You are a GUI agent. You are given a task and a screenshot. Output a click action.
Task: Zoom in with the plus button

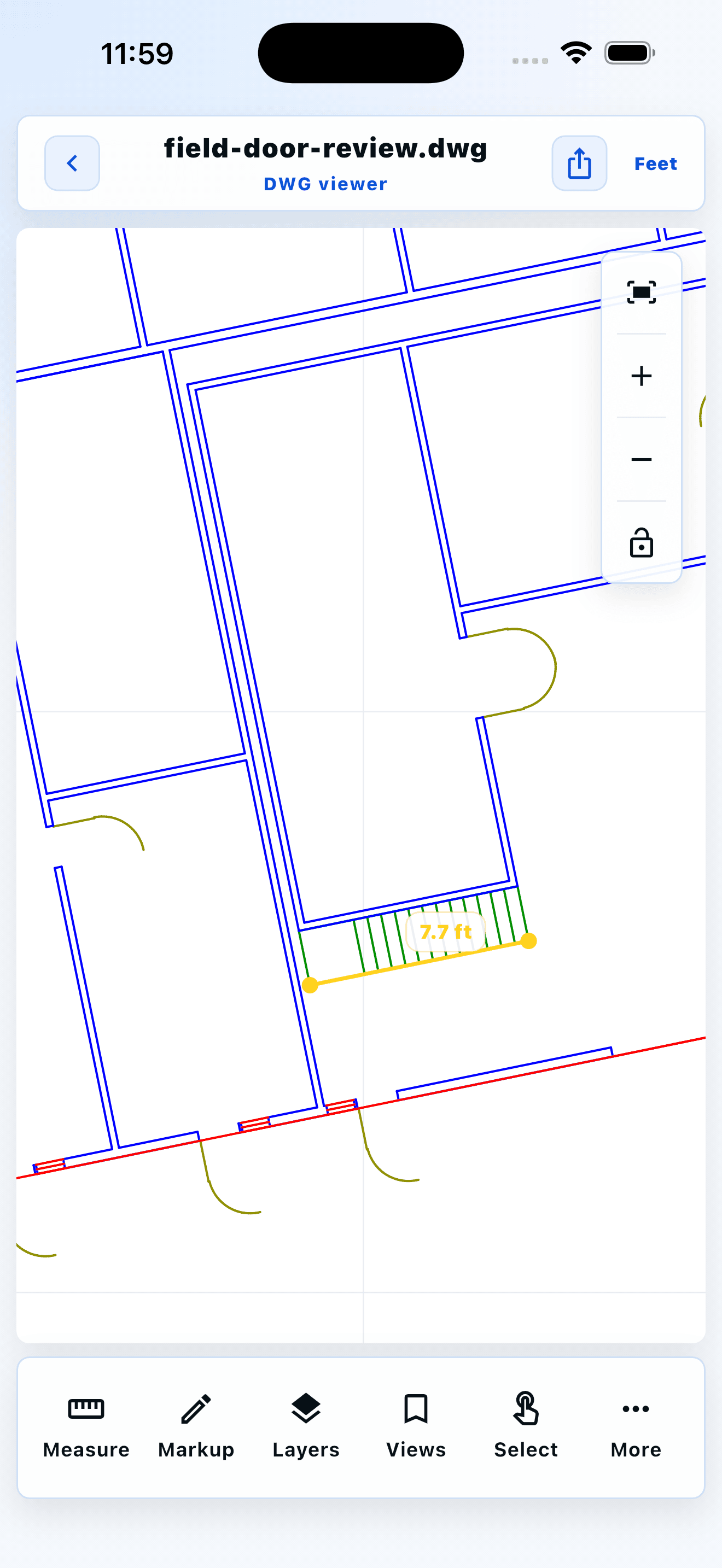[641, 376]
